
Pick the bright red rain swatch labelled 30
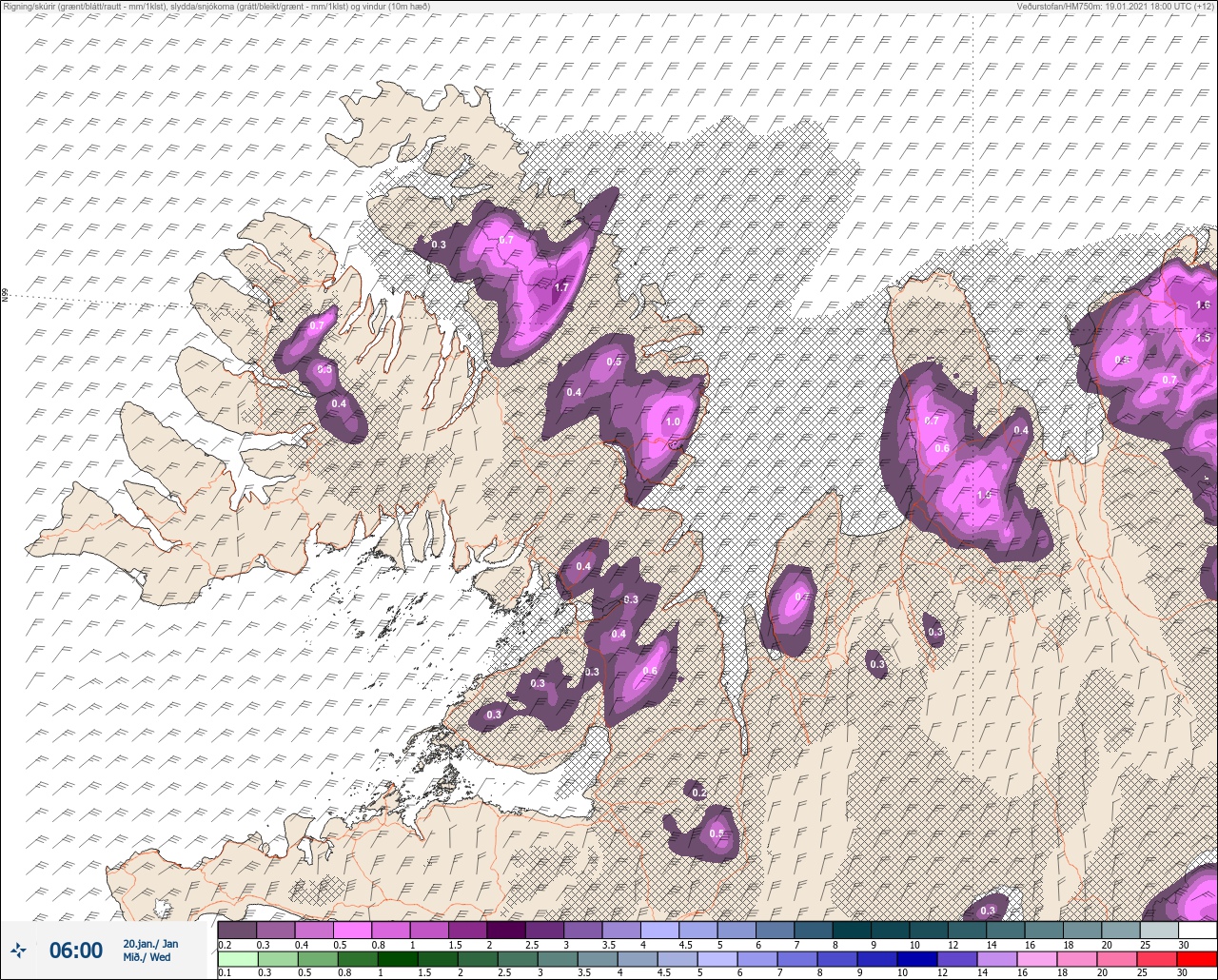[1197, 959]
